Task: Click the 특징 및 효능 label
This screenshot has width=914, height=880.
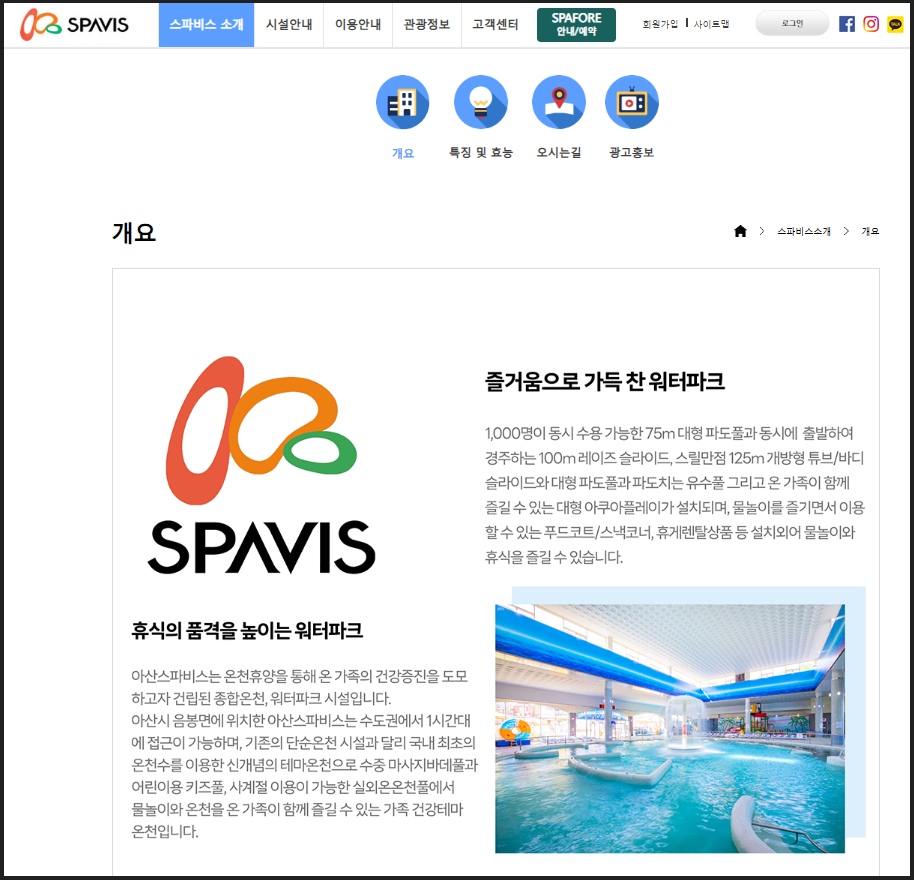Action: 480,152
